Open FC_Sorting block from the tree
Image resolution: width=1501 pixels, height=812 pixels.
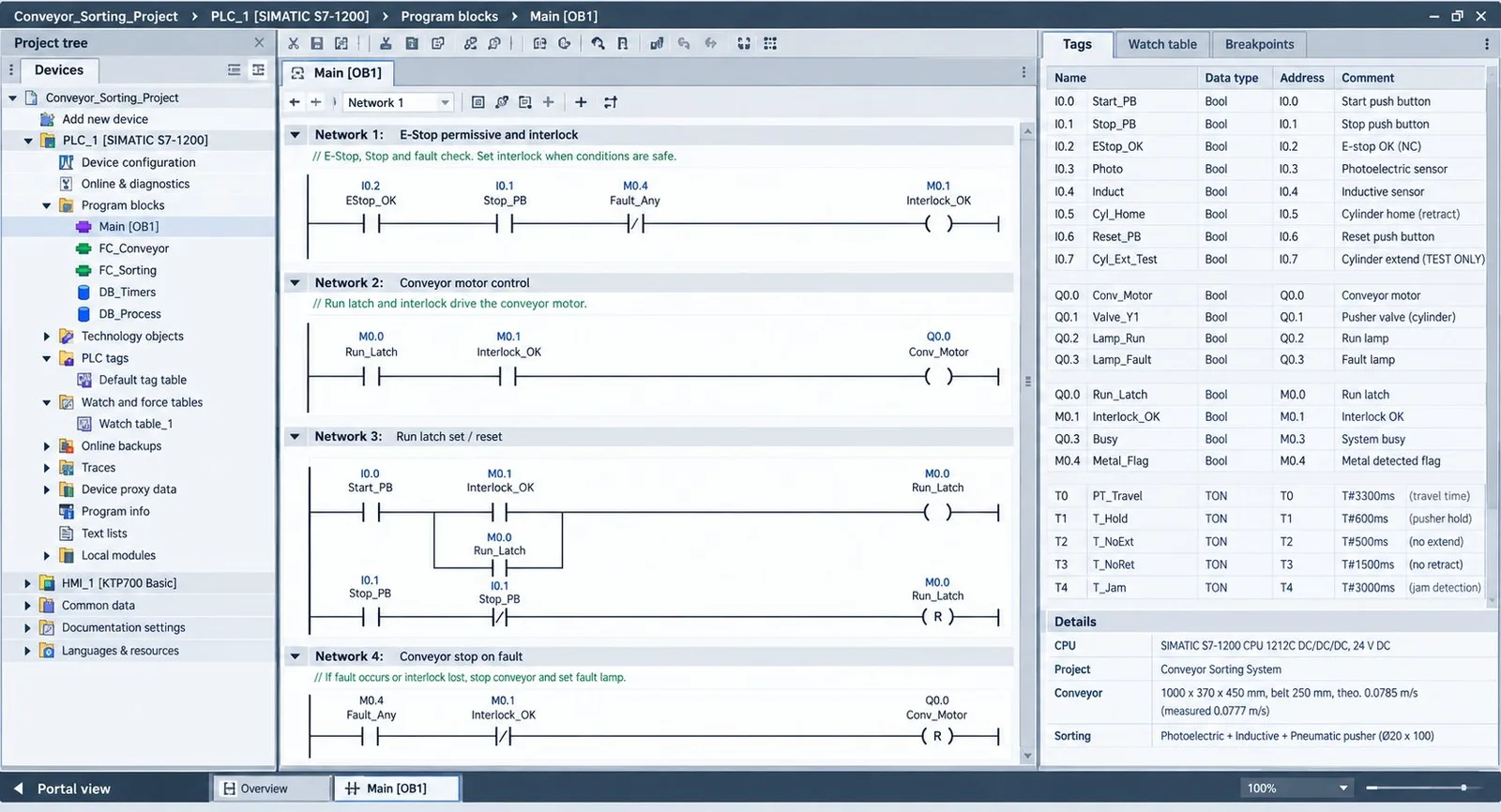128,270
